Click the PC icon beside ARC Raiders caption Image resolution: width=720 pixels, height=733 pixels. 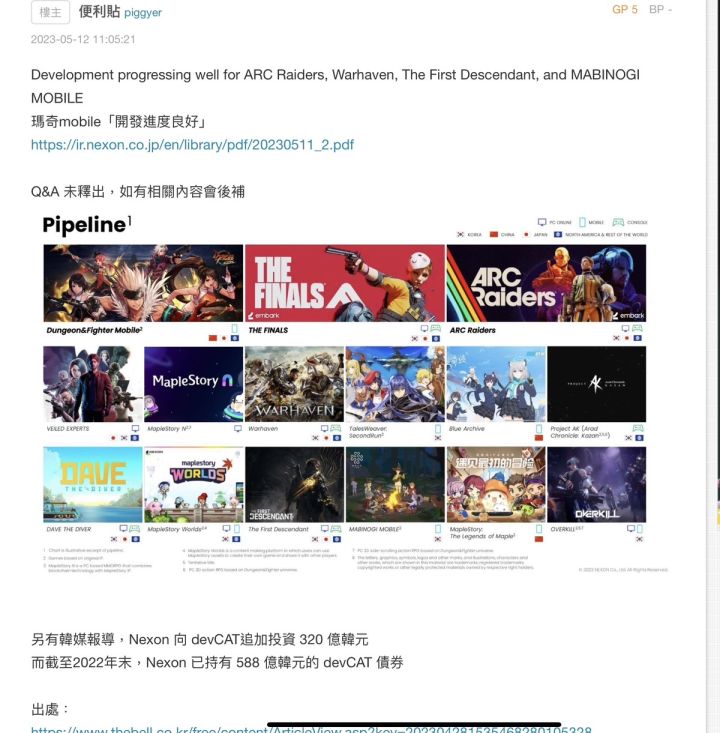pyautogui.click(x=626, y=329)
